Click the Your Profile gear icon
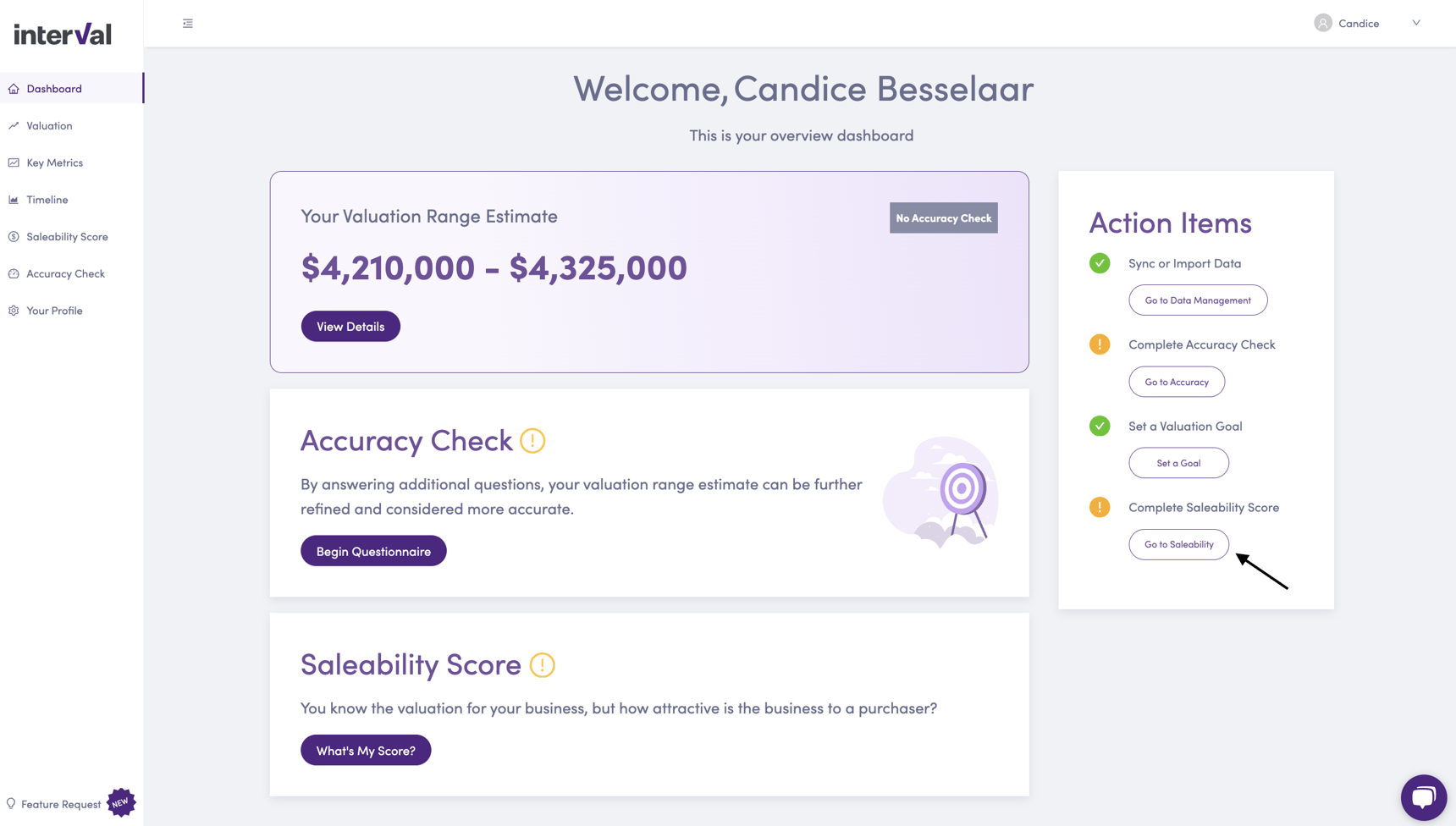1456x826 pixels. tap(14, 311)
